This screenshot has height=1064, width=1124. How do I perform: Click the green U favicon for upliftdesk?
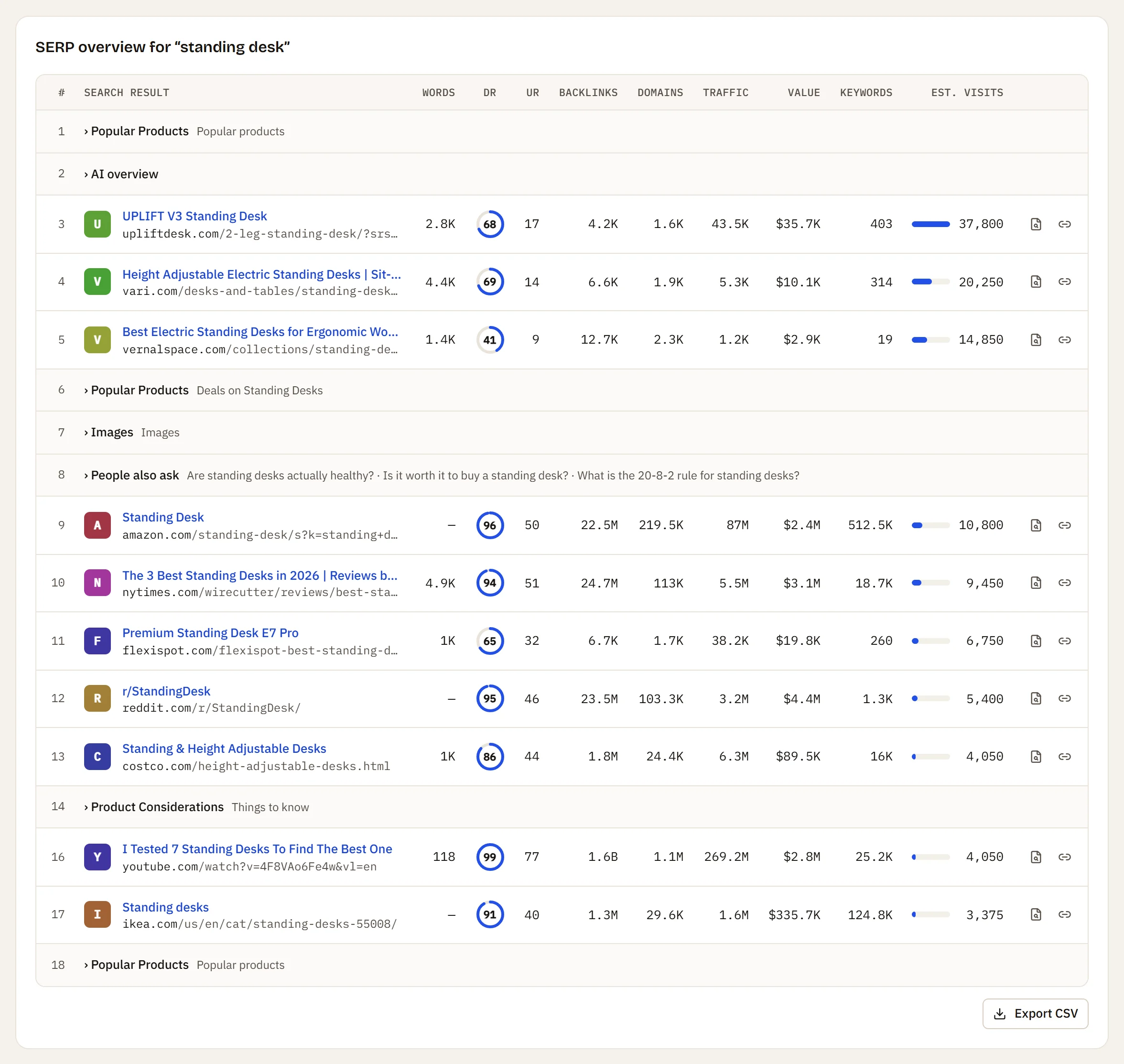coord(97,224)
